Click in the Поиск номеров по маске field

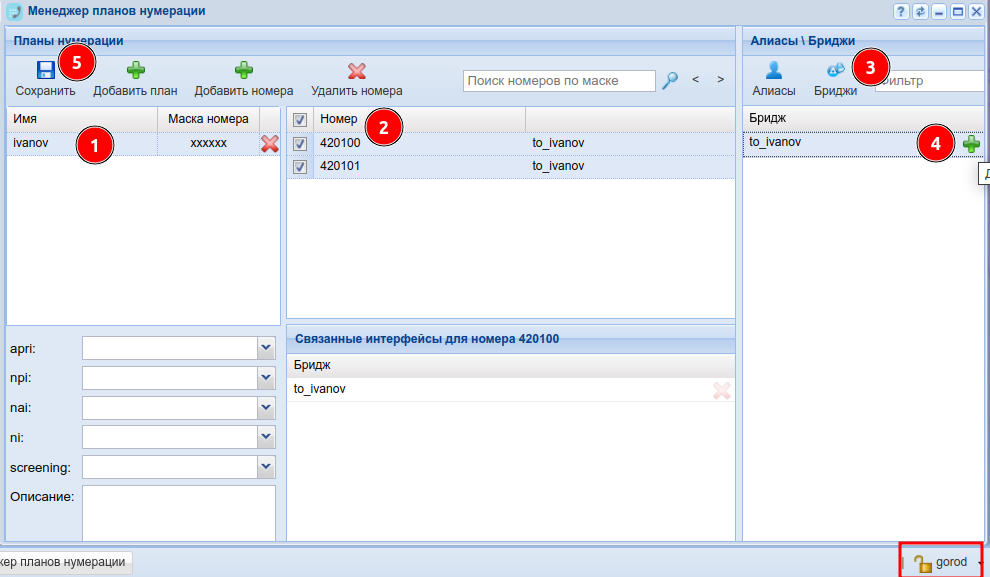coord(559,81)
